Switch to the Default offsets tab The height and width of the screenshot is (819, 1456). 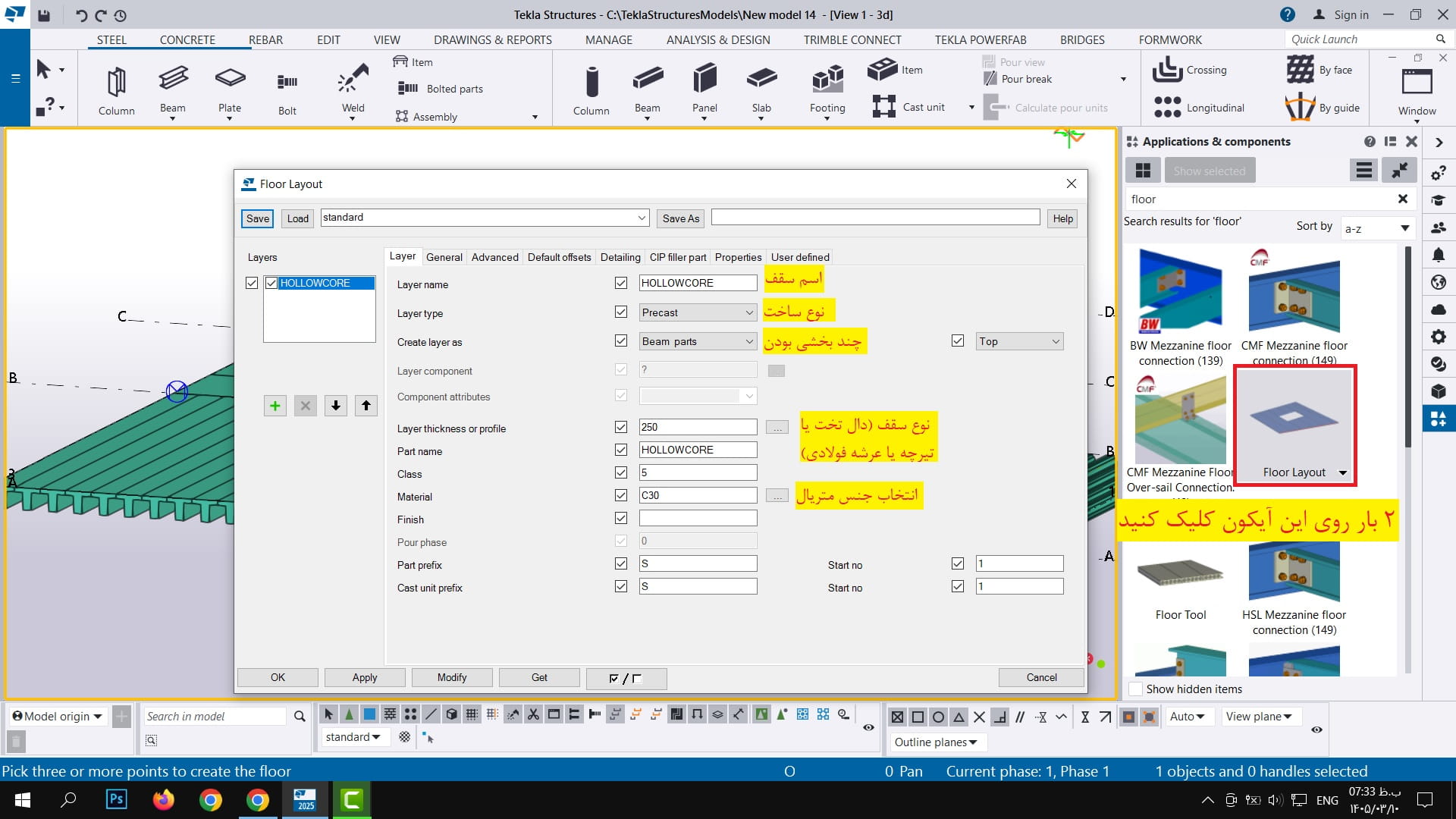click(x=559, y=257)
